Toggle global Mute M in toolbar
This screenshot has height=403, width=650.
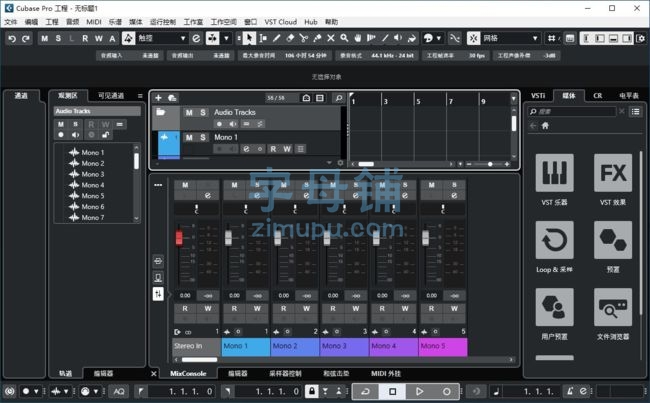coord(44,39)
